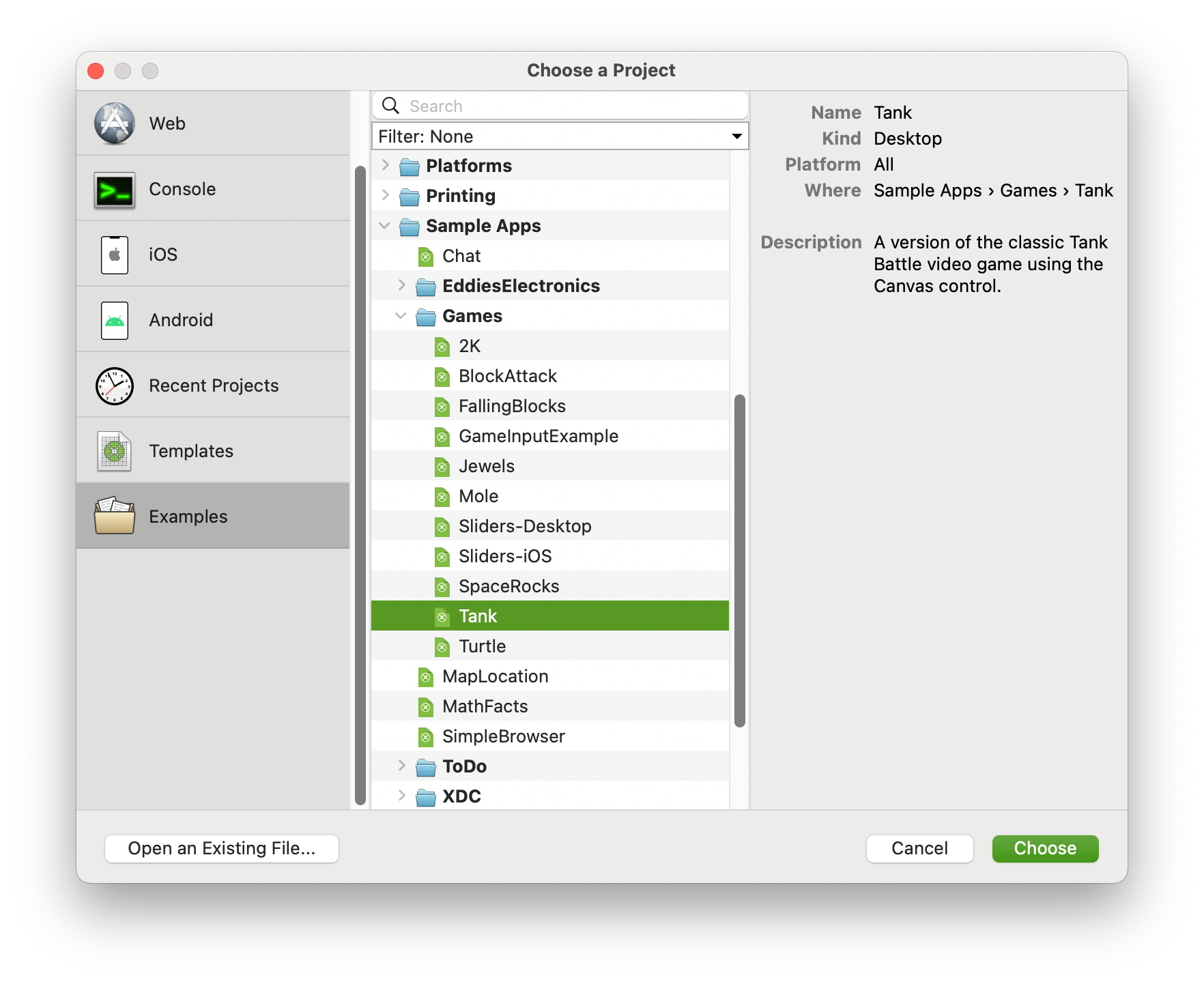Expand the Printing folder
Viewport: 1204px width, 984px height.
click(386, 195)
